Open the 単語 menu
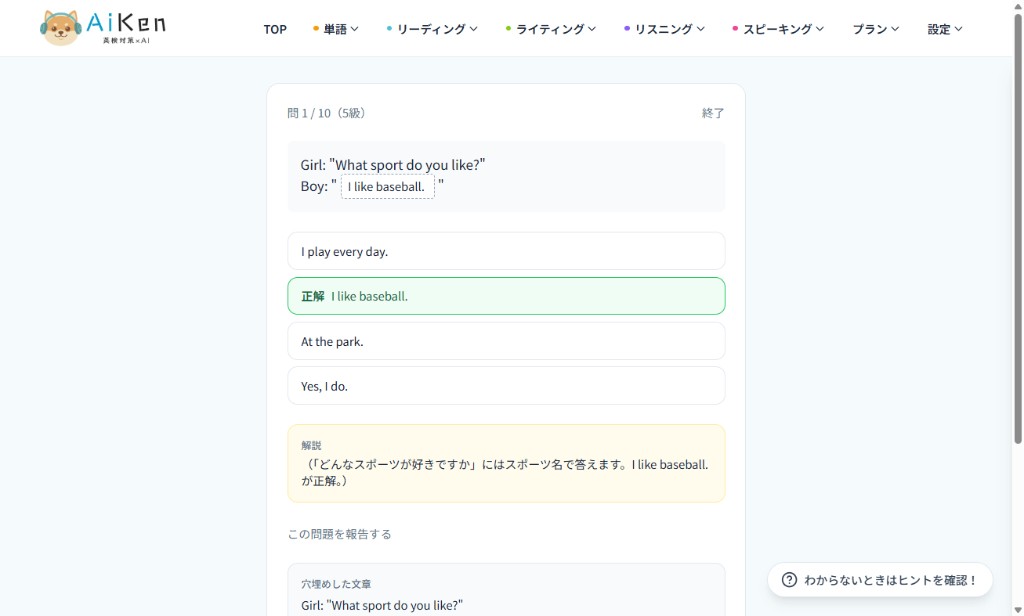The width and height of the screenshot is (1024, 616). pyautogui.click(x=335, y=29)
